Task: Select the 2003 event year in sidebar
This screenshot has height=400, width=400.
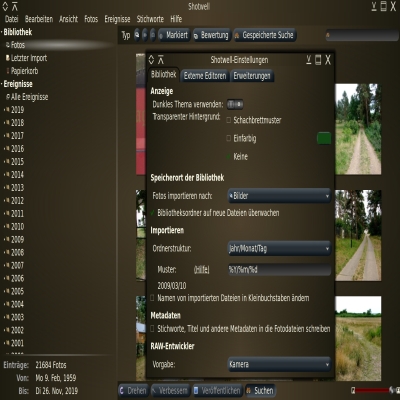Action: tap(17, 317)
